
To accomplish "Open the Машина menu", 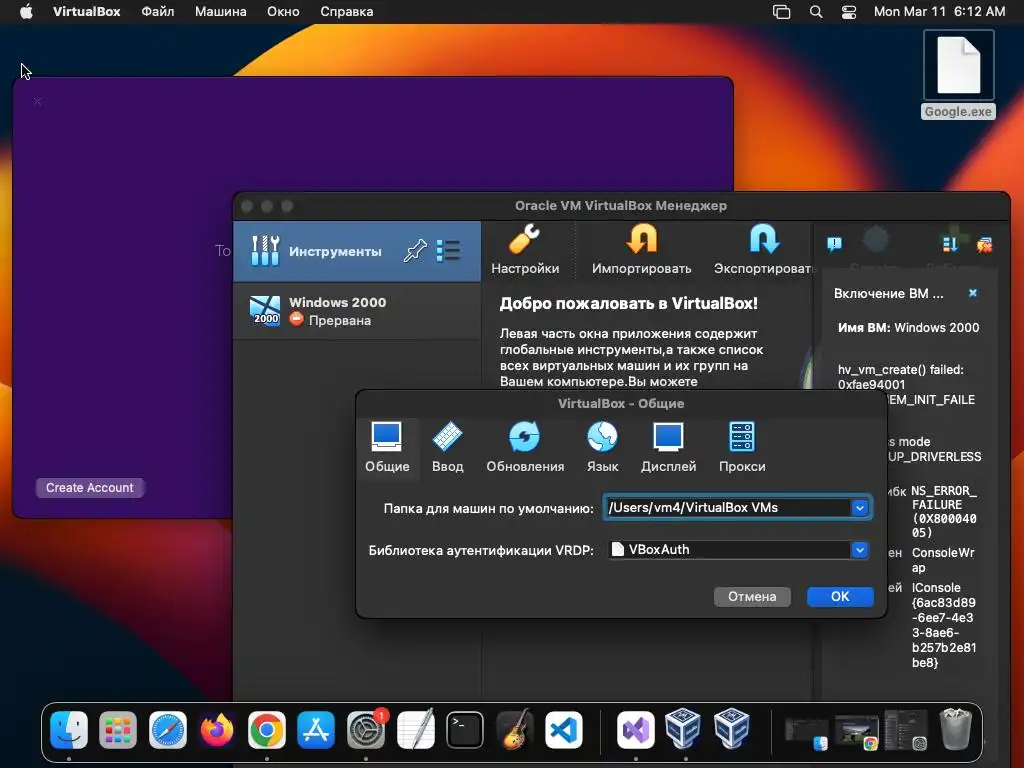I will point(221,12).
